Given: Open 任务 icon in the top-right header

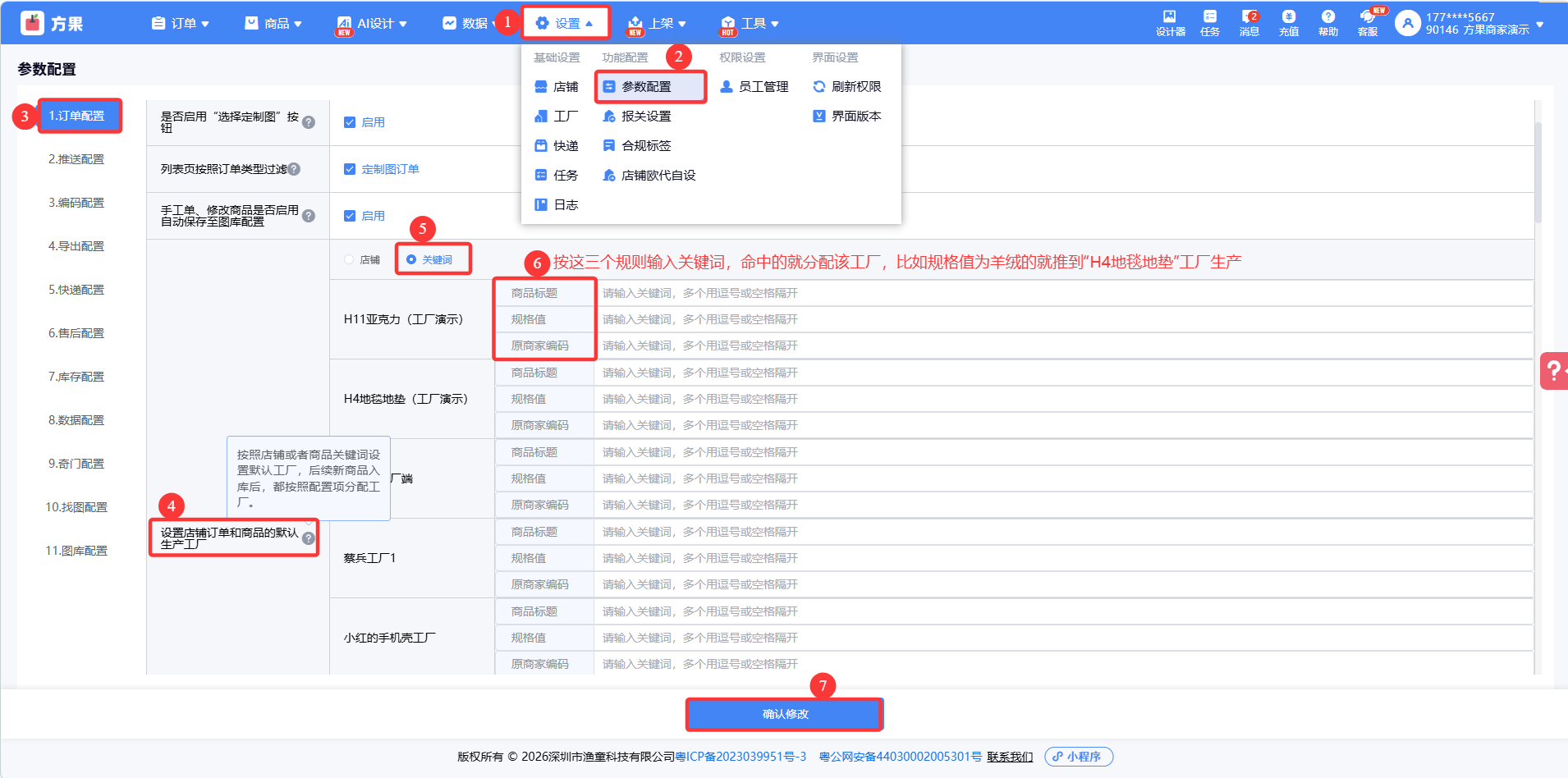Looking at the screenshot, I should (1209, 23).
